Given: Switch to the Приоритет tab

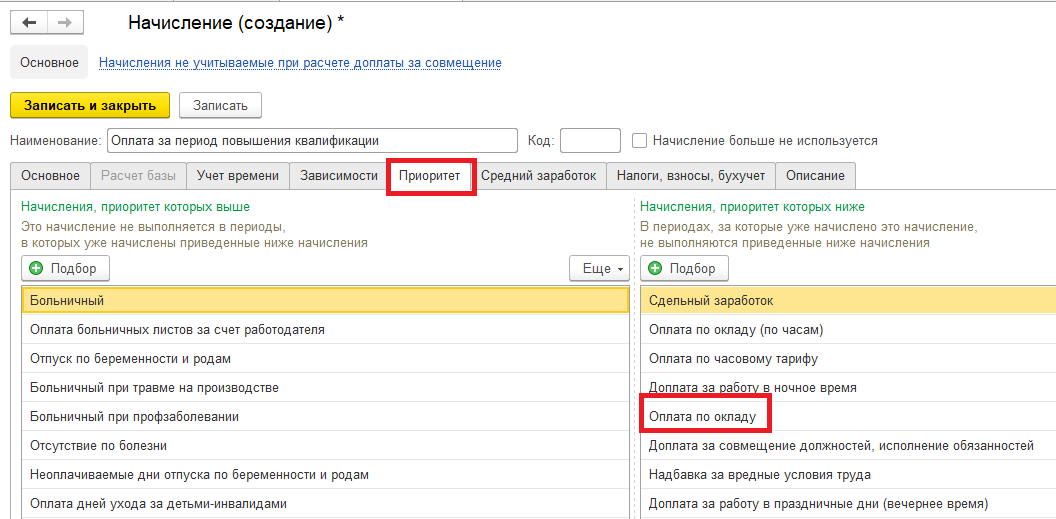Looking at the screenshot, I should click(430, 176).
